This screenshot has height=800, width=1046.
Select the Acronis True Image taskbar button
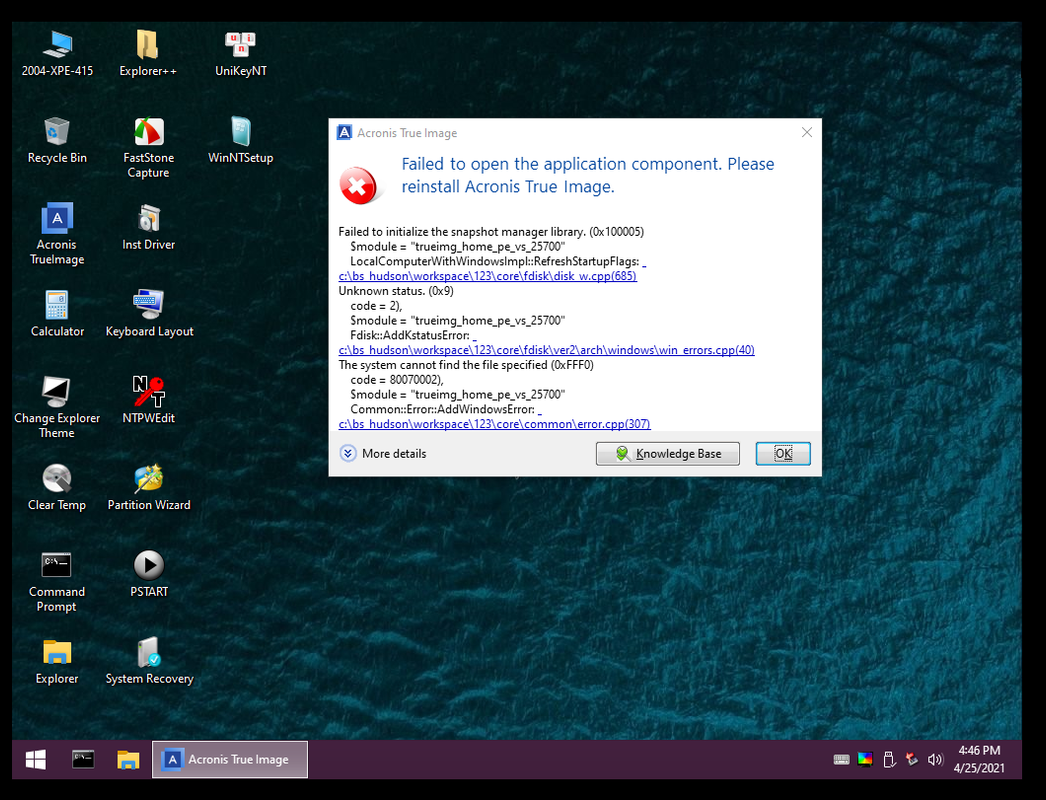pos(230,759)
